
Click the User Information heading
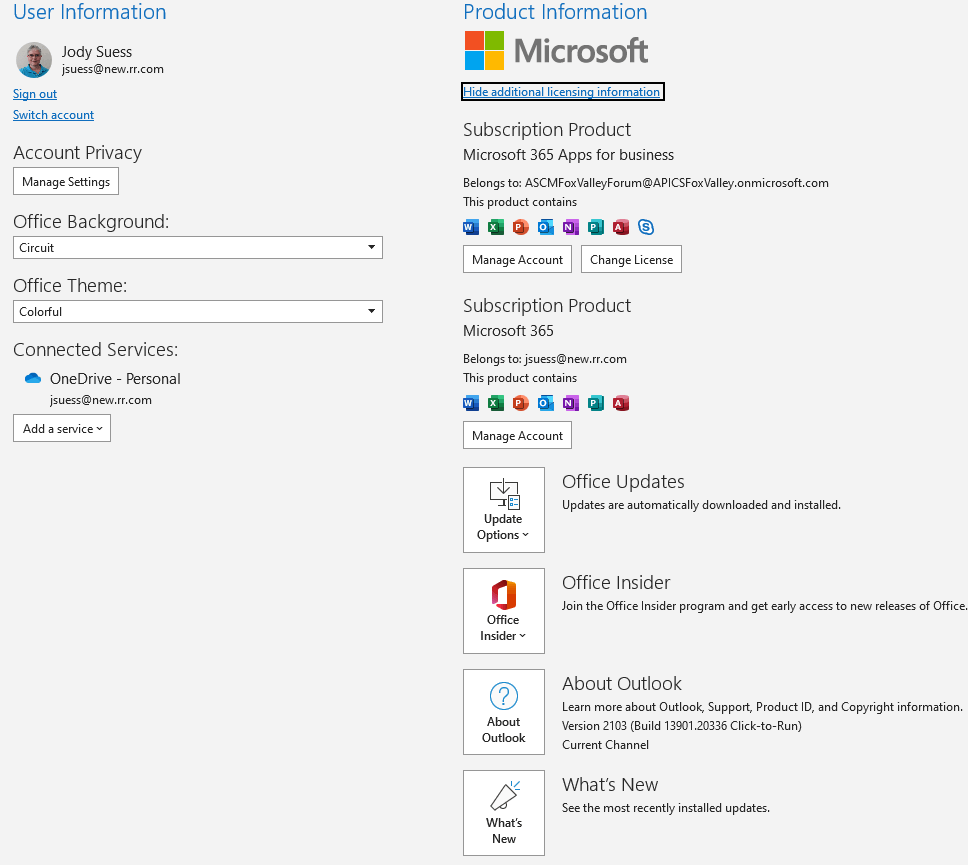pyautogui.click(x=90, y=12)
